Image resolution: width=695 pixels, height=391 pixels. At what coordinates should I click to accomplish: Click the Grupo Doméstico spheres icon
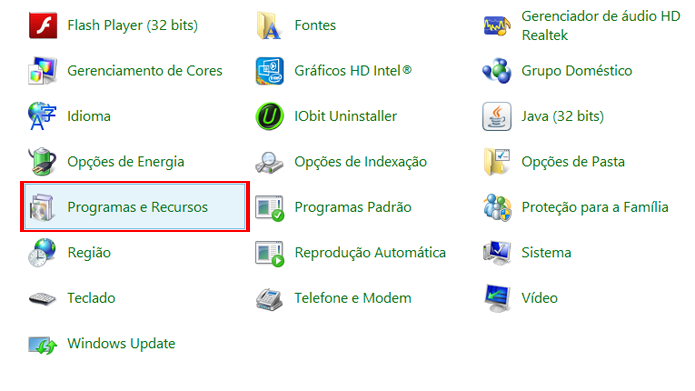tap(497, 71)
